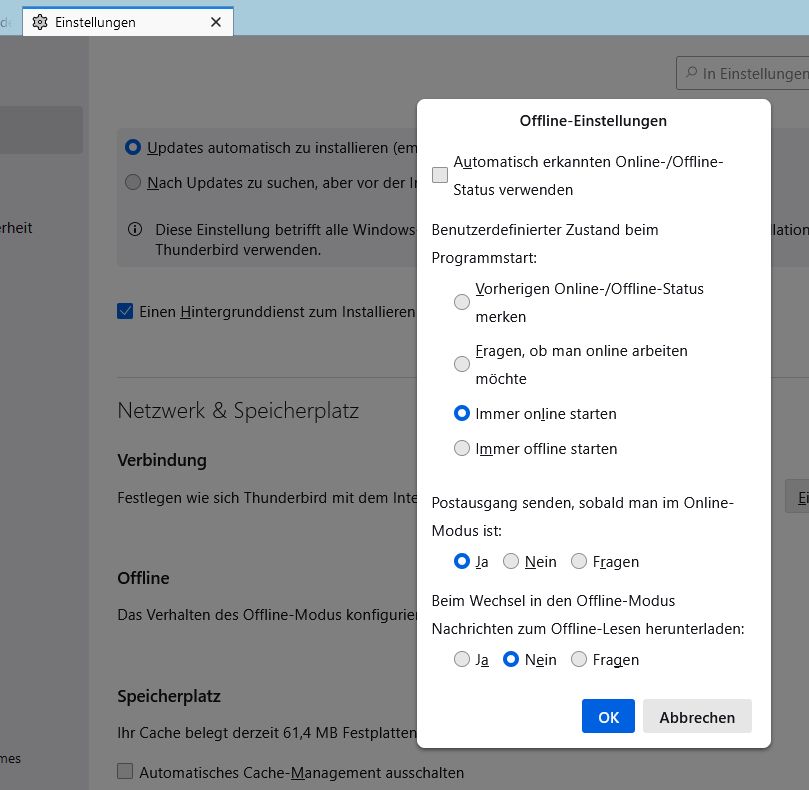Click the 'Ihr Cache belegt derzeit 61,4 MB' text

point(267,732)
